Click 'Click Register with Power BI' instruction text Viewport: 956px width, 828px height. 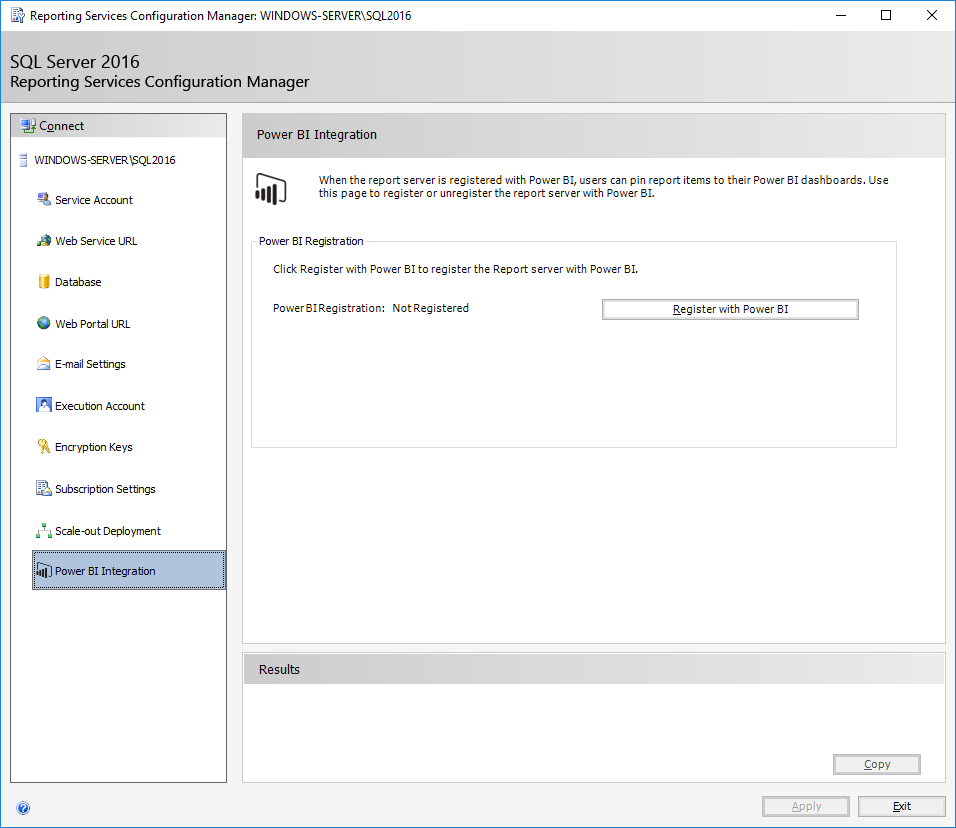tap(455, 269)
